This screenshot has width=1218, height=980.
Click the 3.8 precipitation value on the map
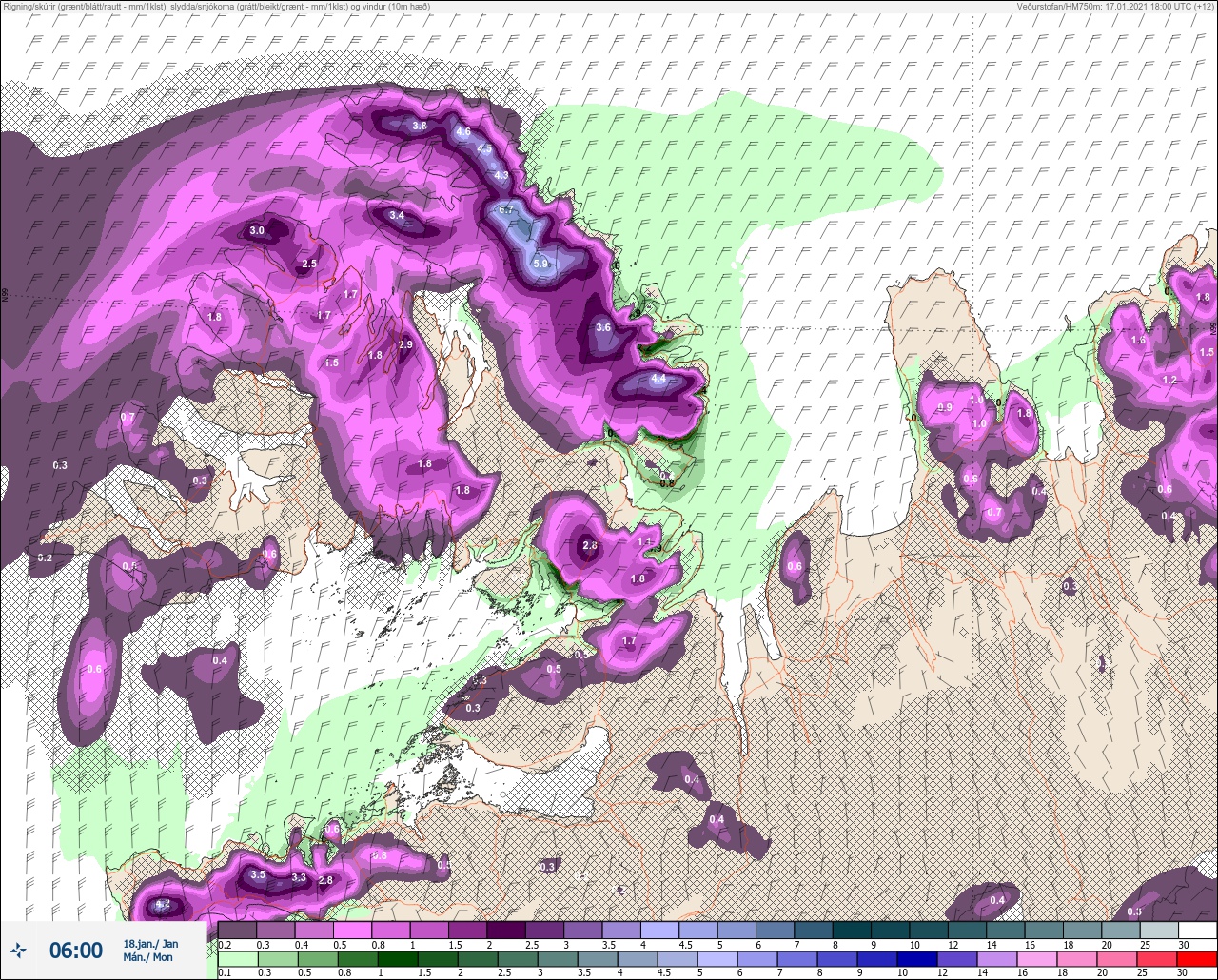tap(420, 126)
